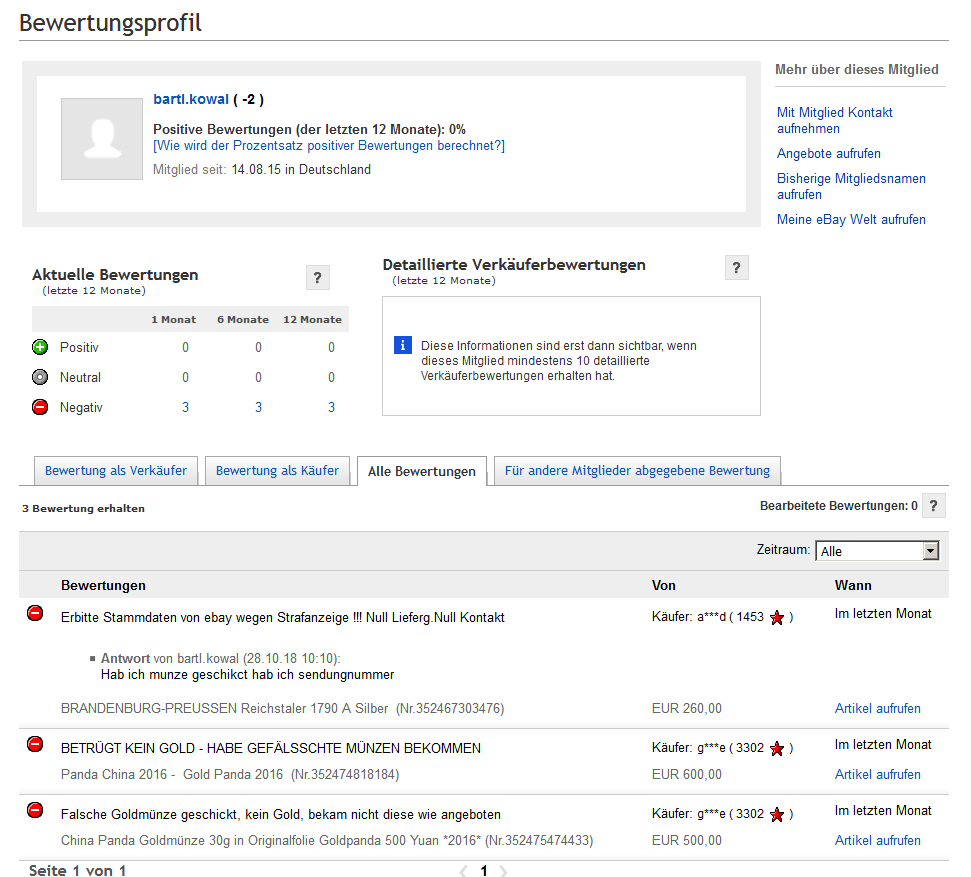Open Für andere Mitglieder abgegebene Bewertung tab
Screen dimensions: 971x877
637,471
